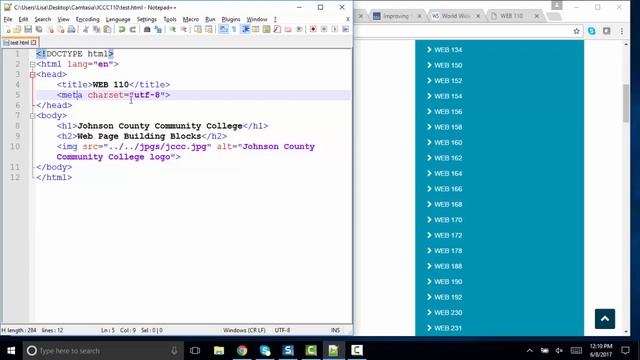Open the Plugins menu

pos(231,19)
